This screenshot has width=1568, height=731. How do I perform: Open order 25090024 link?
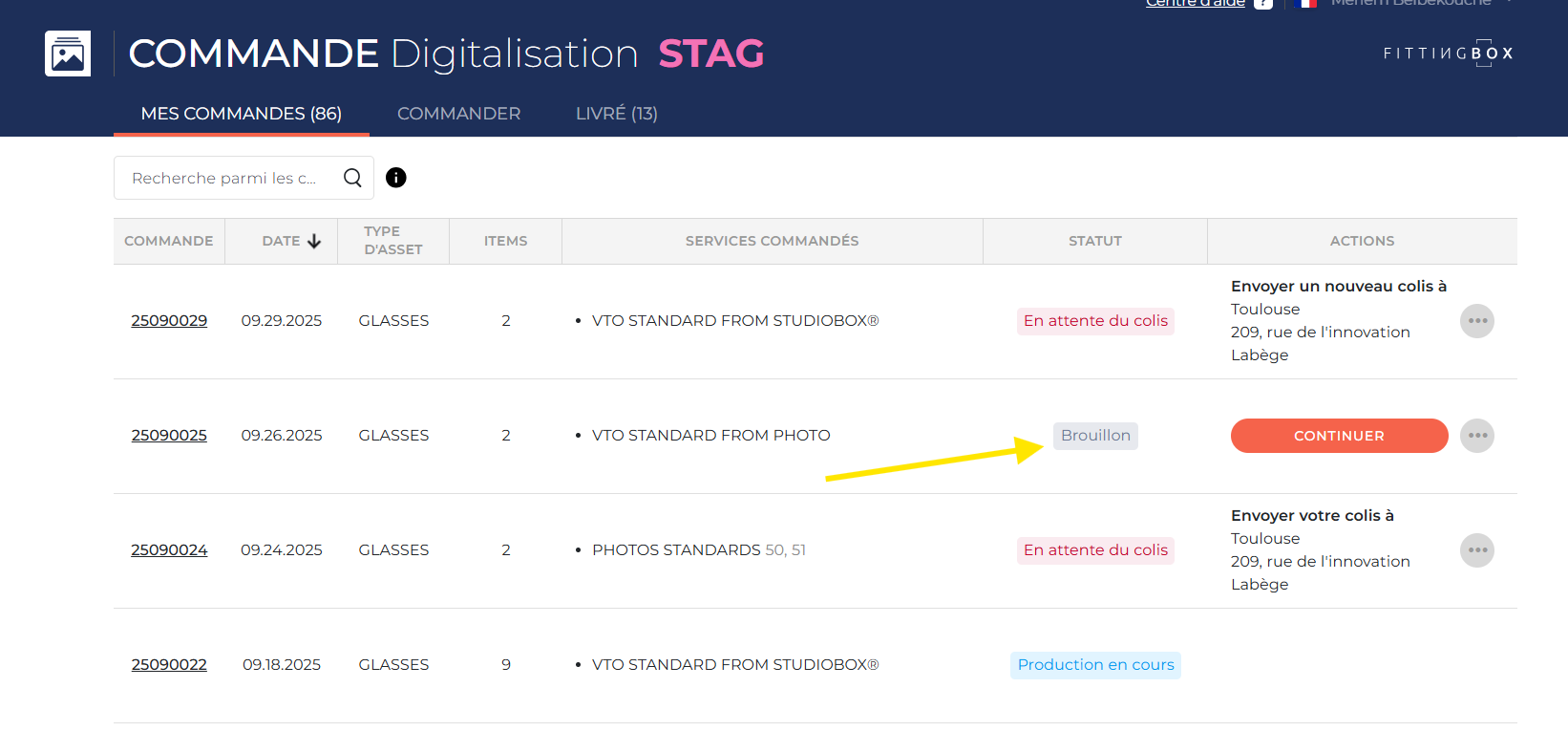click(169, 550)
